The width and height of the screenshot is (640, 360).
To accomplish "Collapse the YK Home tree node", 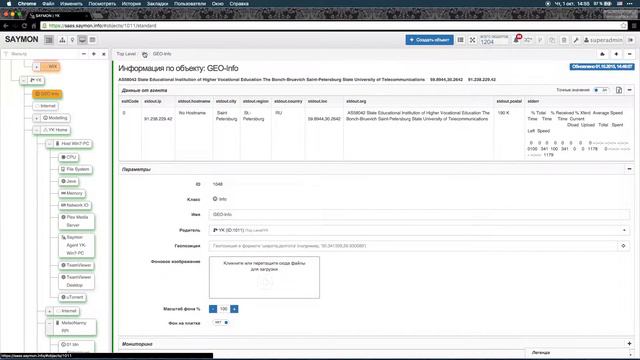I will pos(36,130).
